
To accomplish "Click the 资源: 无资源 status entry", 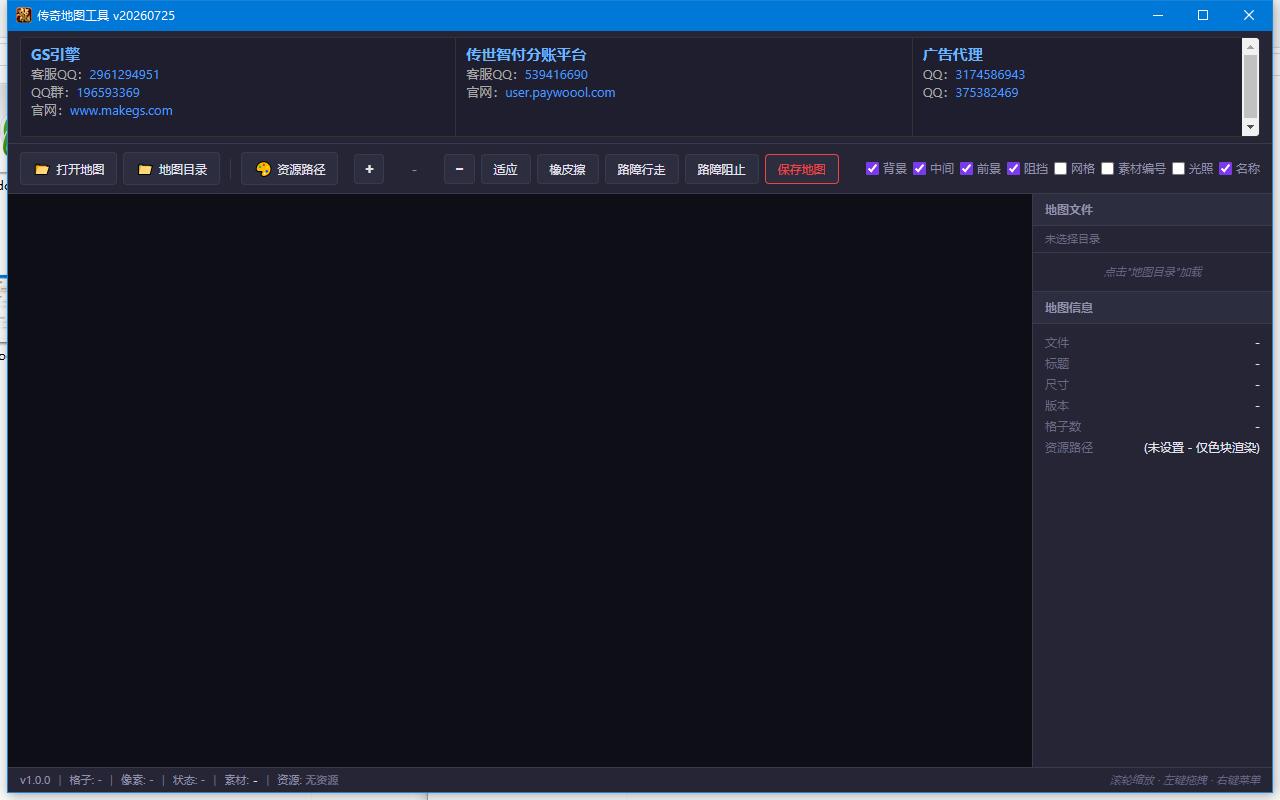I will pos(308,780).
